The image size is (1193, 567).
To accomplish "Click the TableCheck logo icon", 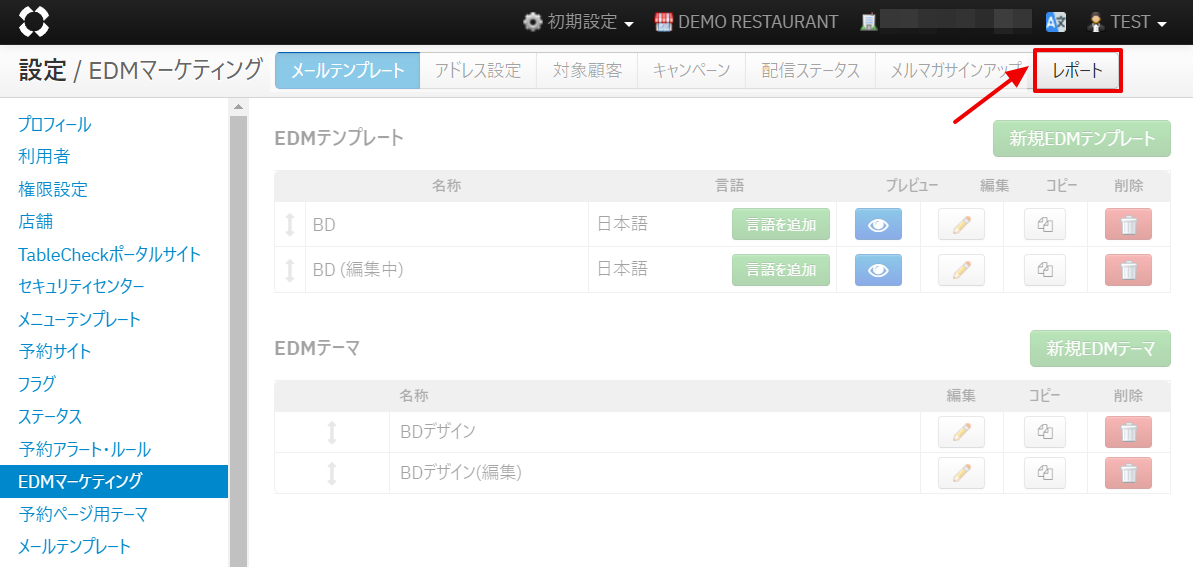I will (x=33, y=21).
